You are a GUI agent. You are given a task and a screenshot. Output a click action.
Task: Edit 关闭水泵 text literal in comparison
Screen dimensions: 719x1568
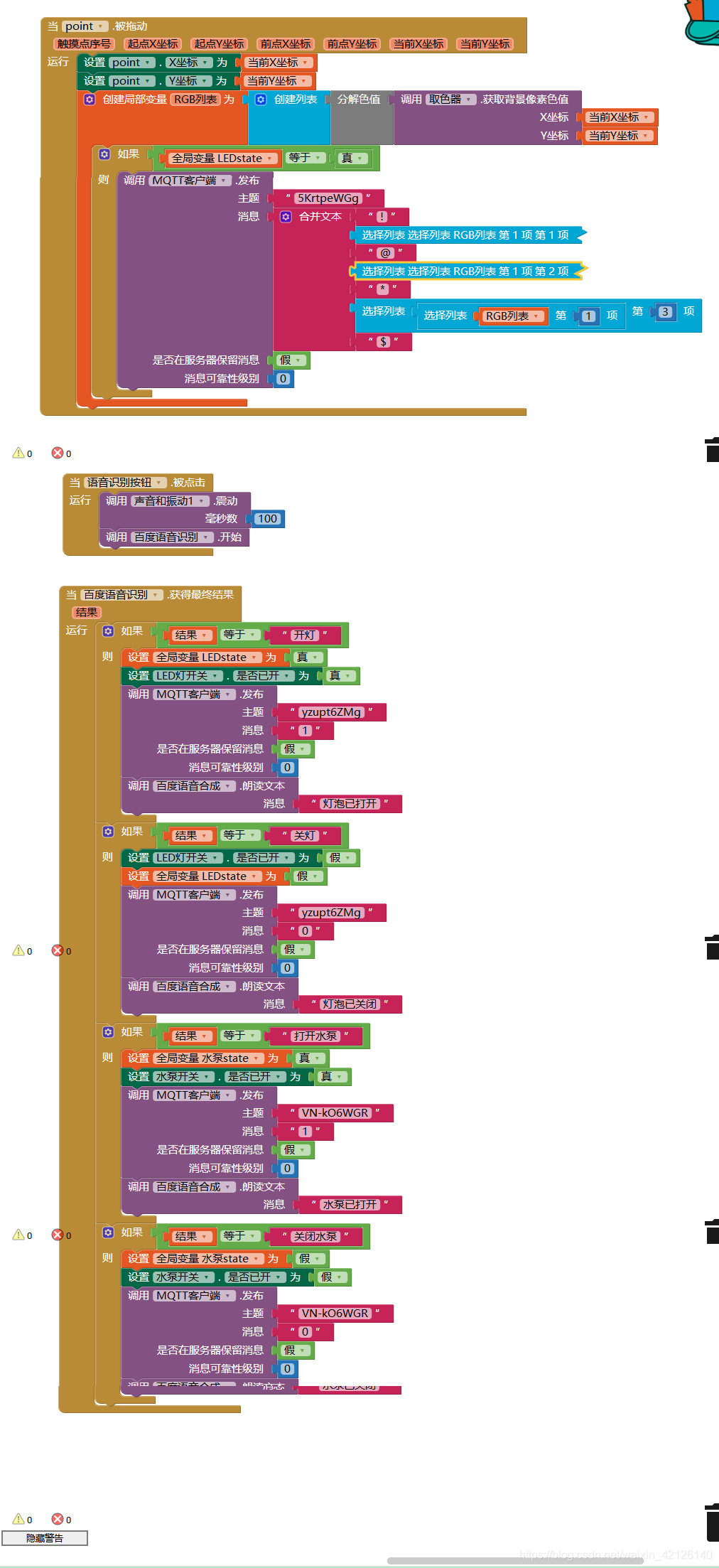(x=315, y=1237)
